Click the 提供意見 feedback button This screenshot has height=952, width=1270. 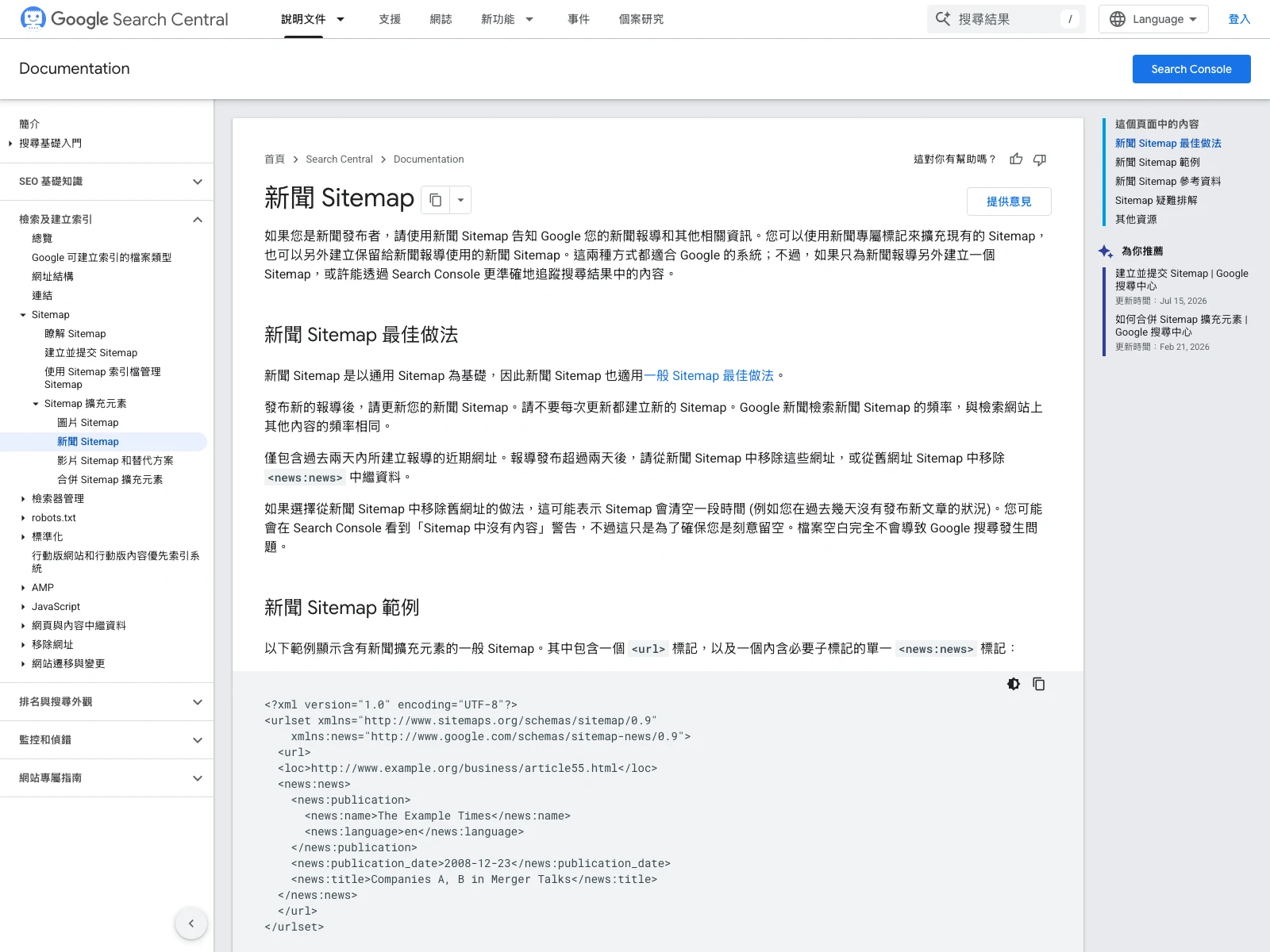(x=1009, y=202)
